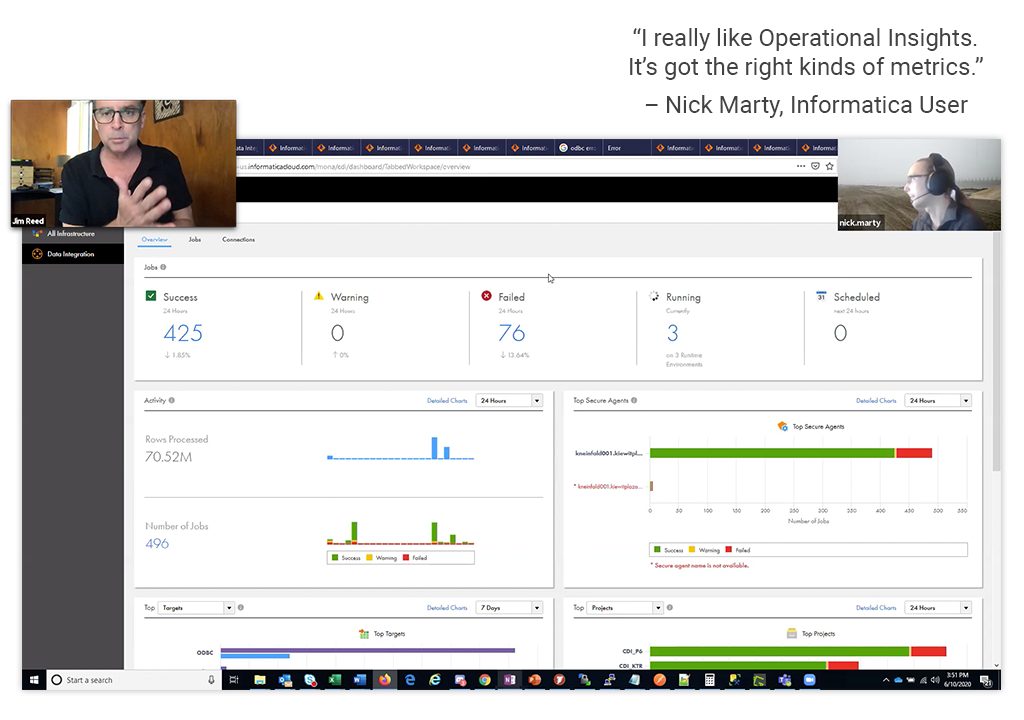
Task: Select Data Integration in the sidebar
Action: point(72,254)
